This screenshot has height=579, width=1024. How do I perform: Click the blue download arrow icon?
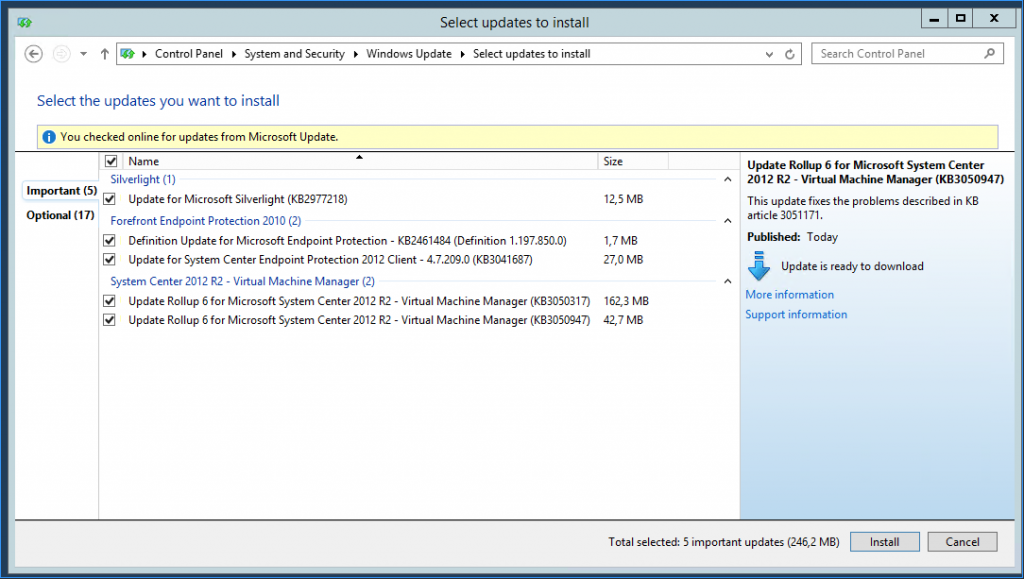point(759,266)
